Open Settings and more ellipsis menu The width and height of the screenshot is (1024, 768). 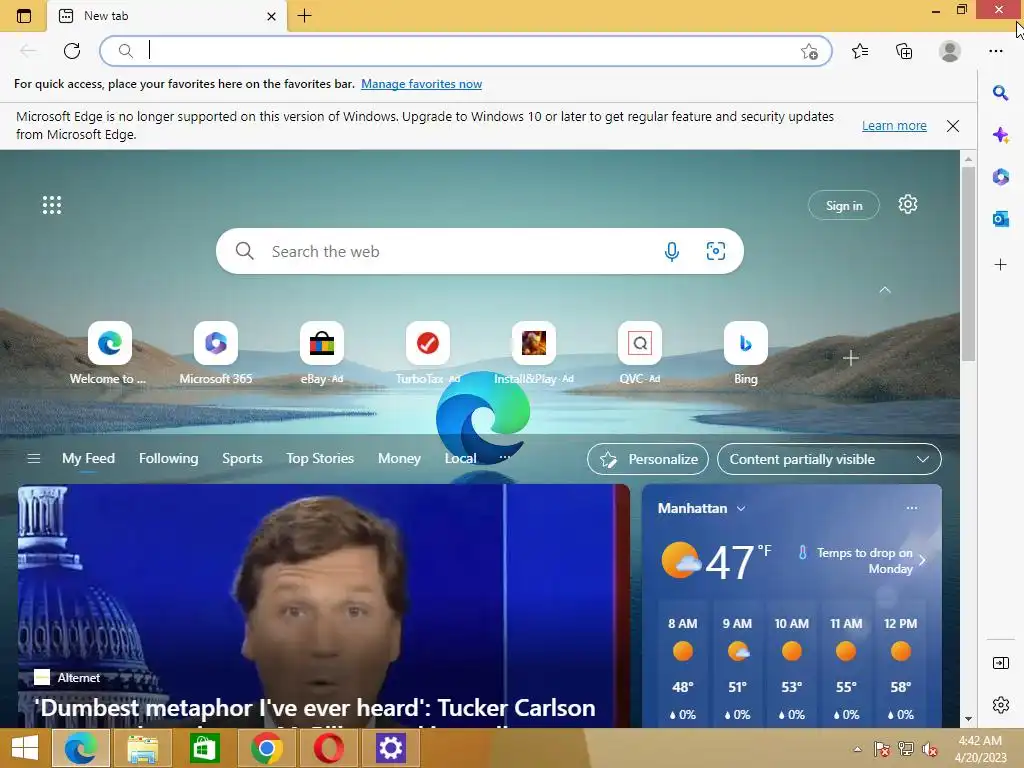pyautogui.click(x=995, y=51)
